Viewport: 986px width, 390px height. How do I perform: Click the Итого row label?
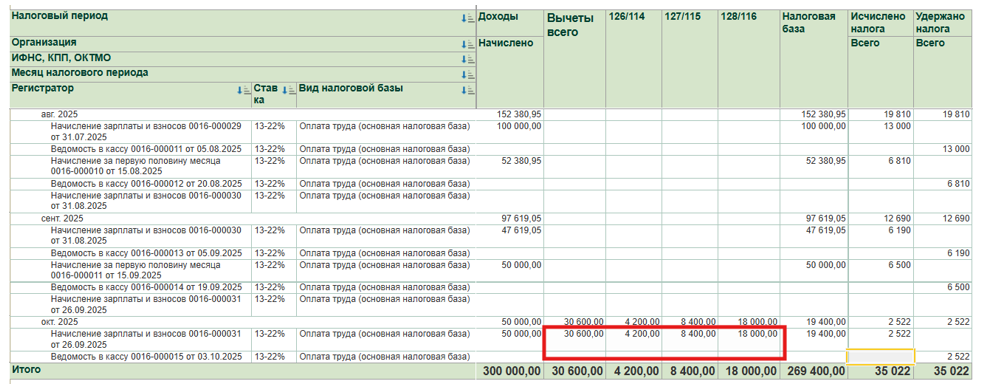pyautogui.click(x=26, y=370)
